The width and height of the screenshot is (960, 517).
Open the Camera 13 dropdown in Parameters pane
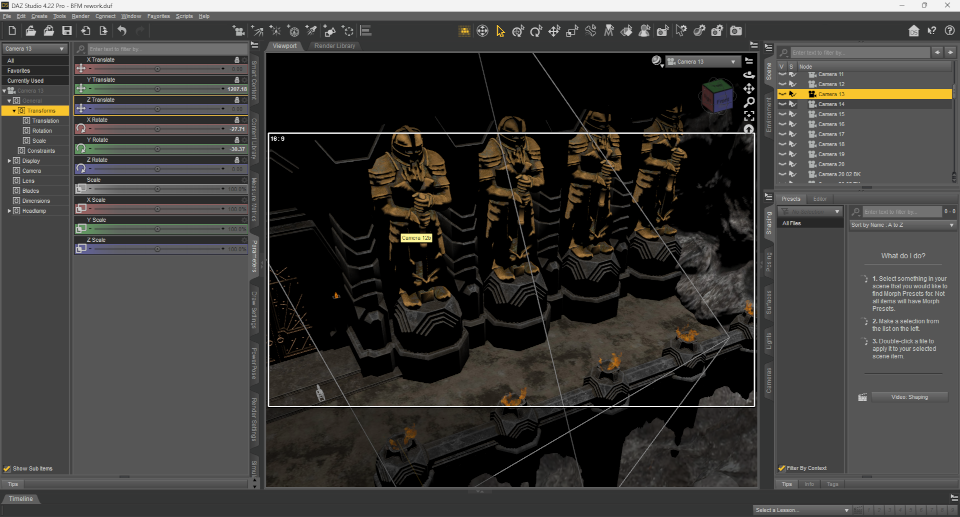[36, 48]
